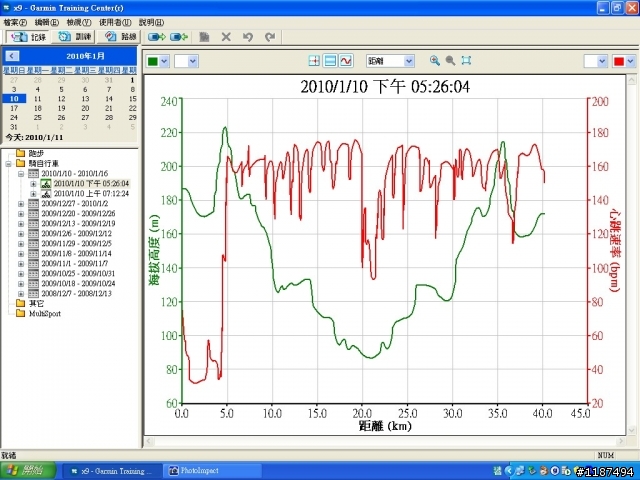Image resolution: width=640 pixels, height=480 pixels.
Task: Click the week icon beside 2010/1/10 - 2010/1/16
Action: [x=33, y=173]
